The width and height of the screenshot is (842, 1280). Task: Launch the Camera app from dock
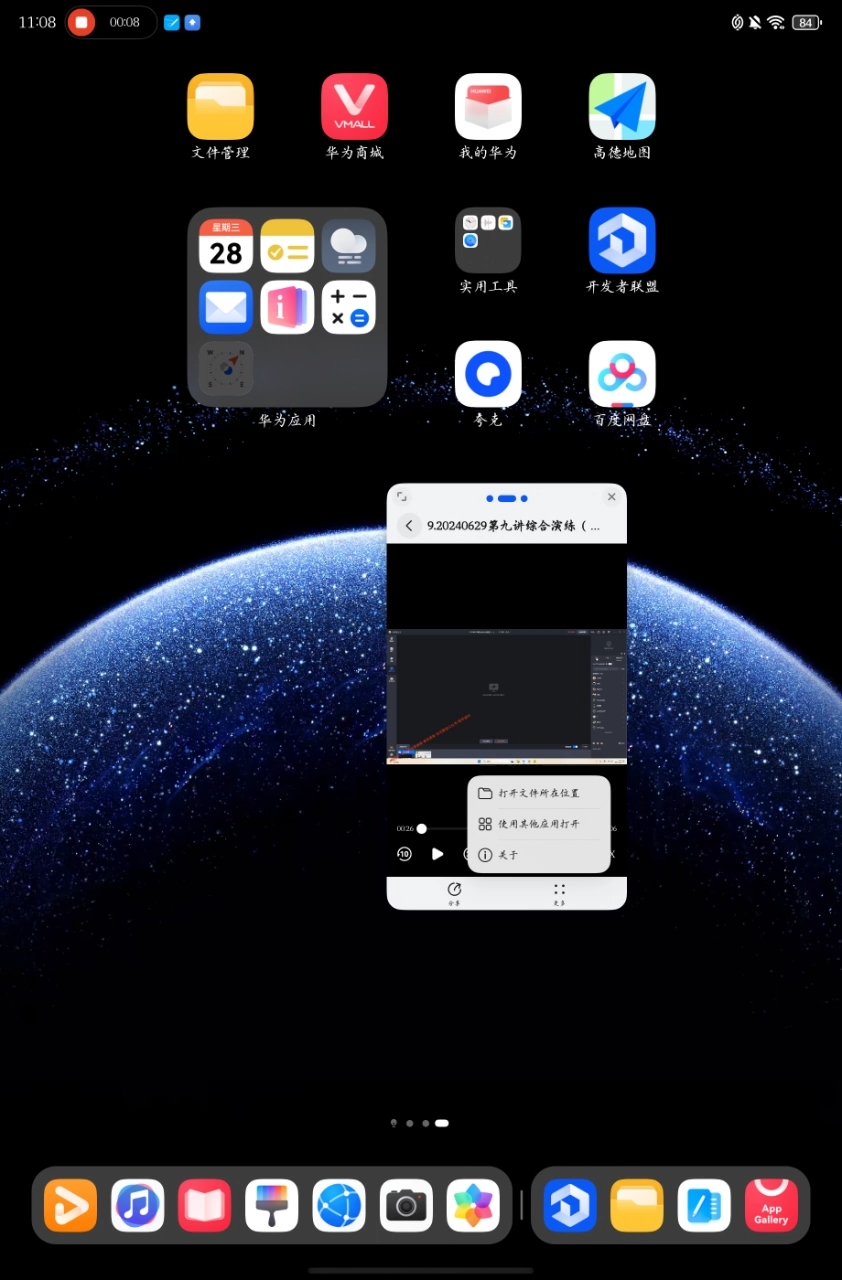[x=406, y=1205]
